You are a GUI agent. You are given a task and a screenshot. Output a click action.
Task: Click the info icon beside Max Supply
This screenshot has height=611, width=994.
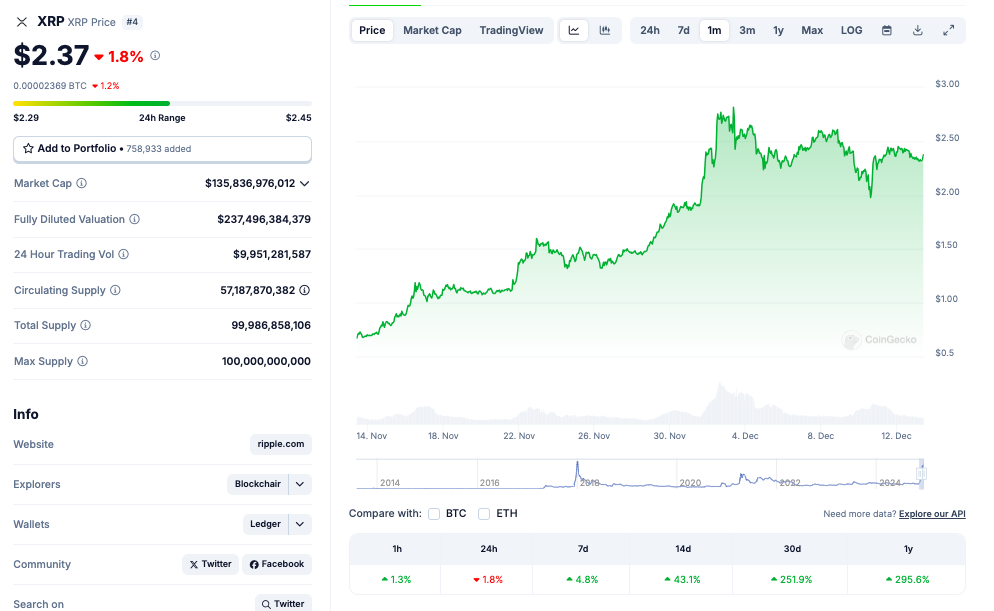pos(83,361)
